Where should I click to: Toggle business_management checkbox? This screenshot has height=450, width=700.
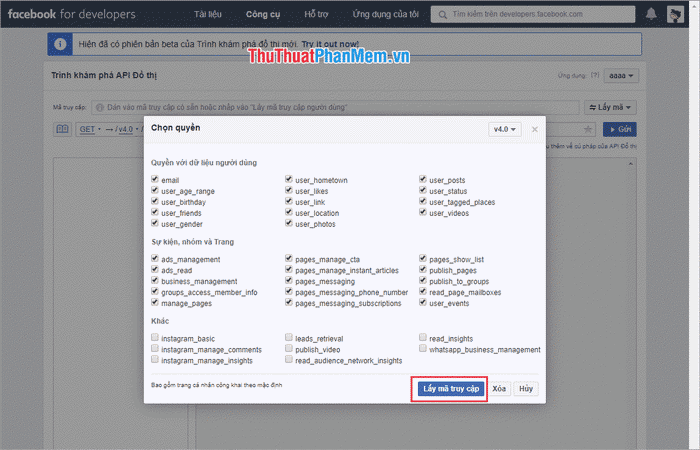(x=155, y=280)
